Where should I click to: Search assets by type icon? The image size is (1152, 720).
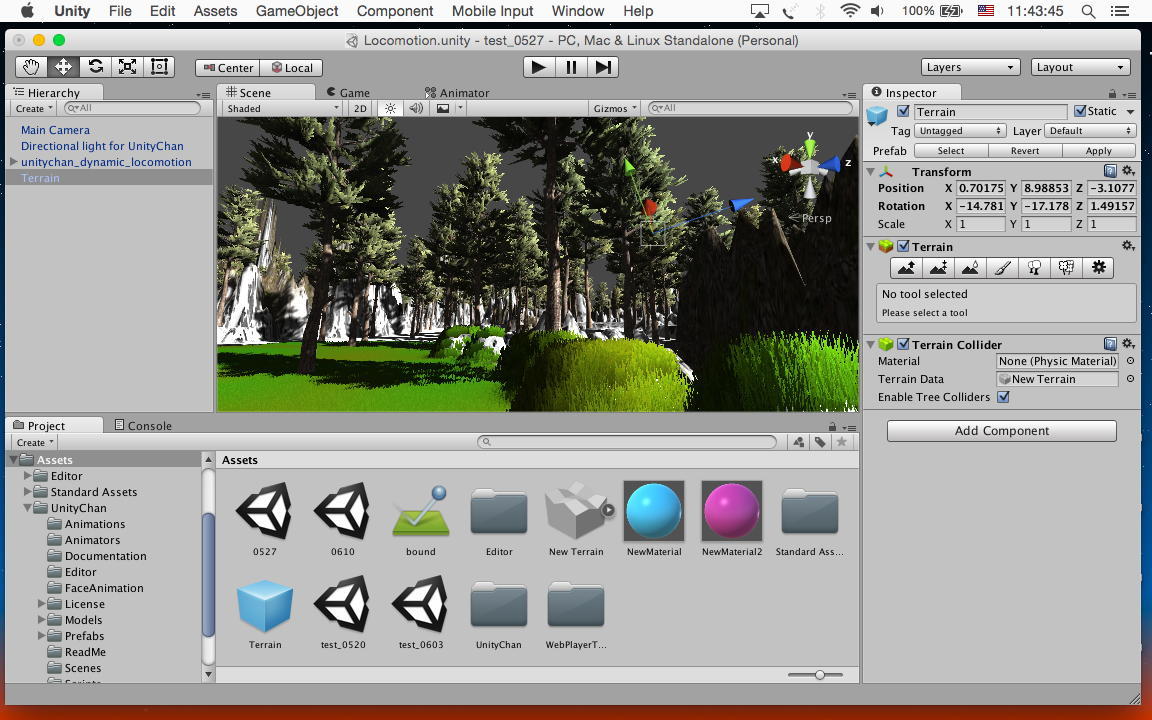[799, 442]
